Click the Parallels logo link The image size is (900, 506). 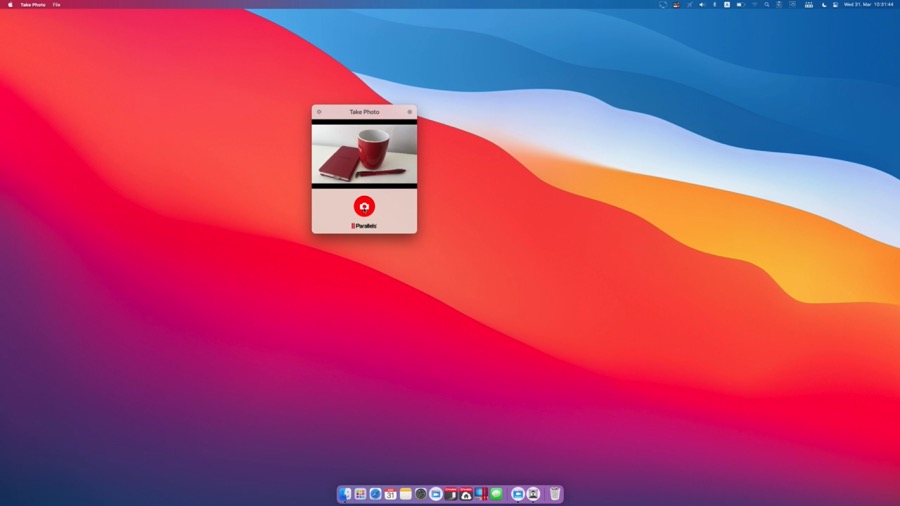[x=364, y=226]
